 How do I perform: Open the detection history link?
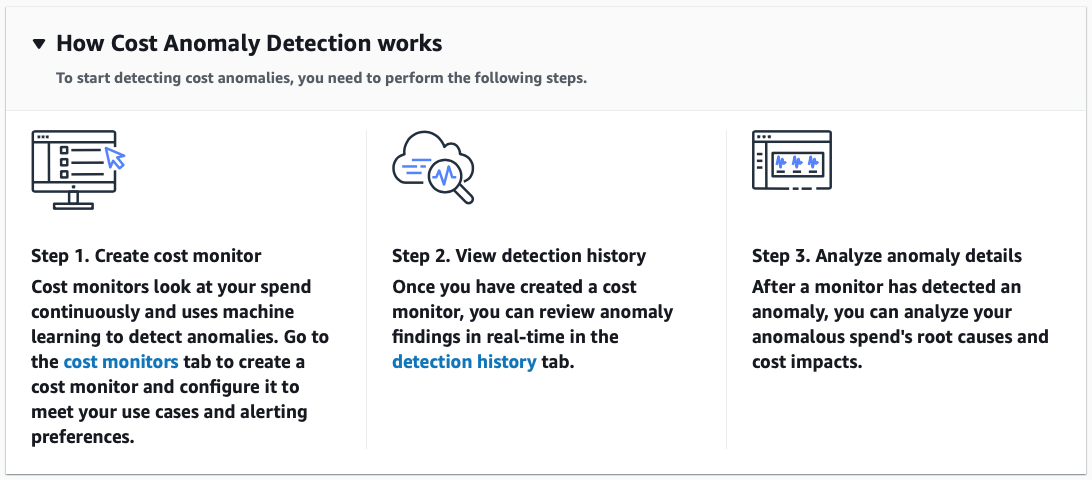(x=464, y=362)
